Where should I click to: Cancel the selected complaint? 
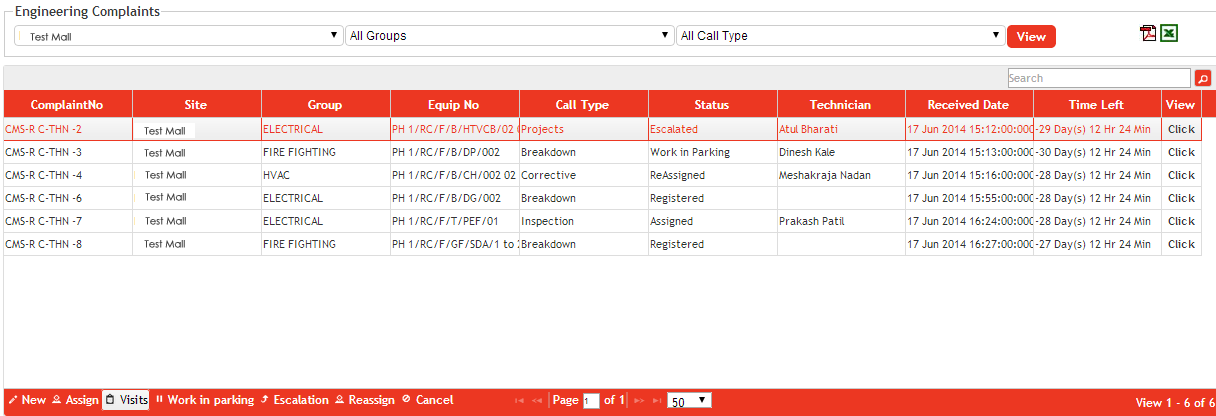tap(427, 400)
